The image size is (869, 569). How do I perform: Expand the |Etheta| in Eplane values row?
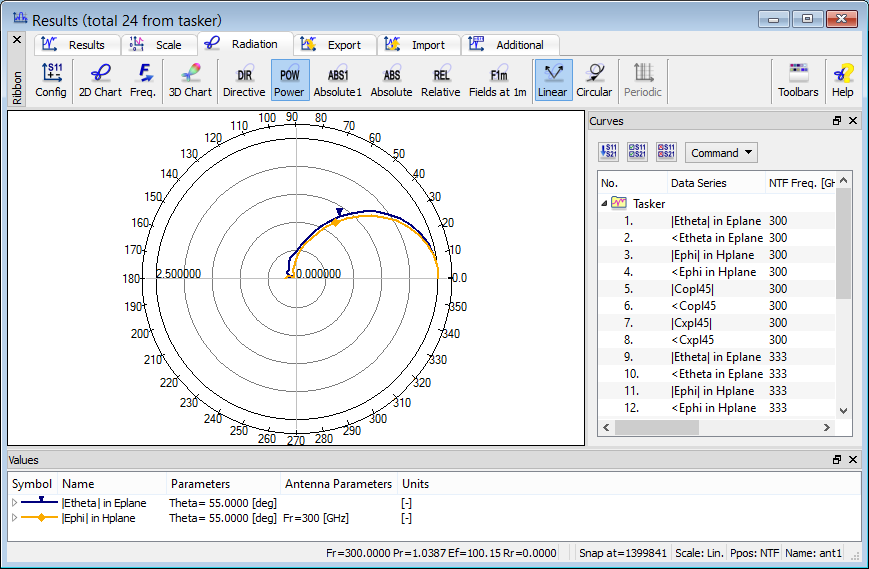(14, 503)
